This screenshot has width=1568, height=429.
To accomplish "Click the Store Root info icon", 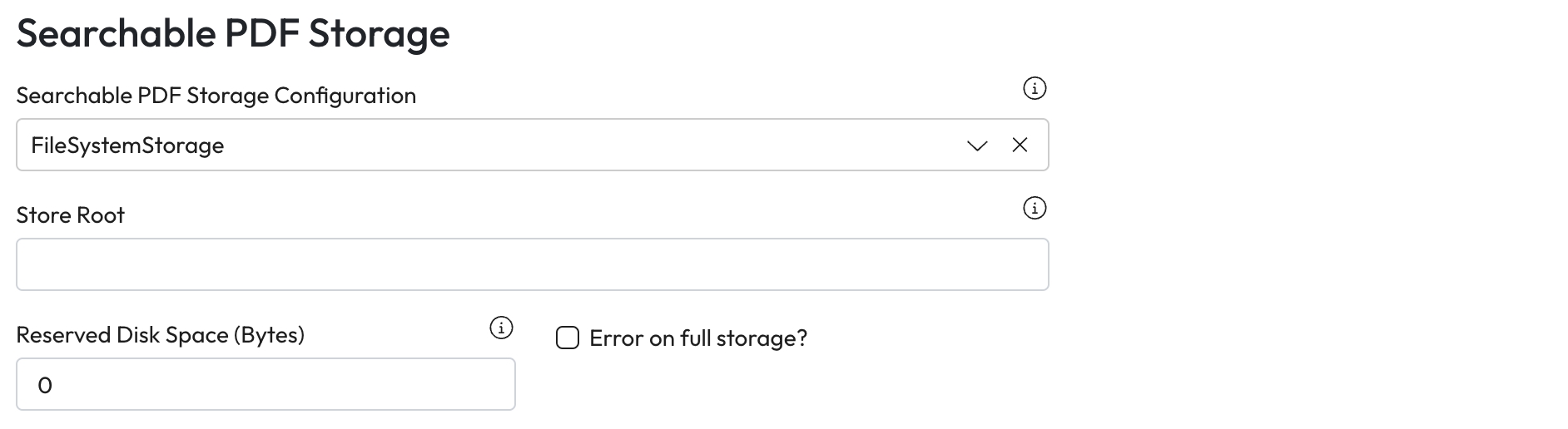I will (x=1034, y=208).
